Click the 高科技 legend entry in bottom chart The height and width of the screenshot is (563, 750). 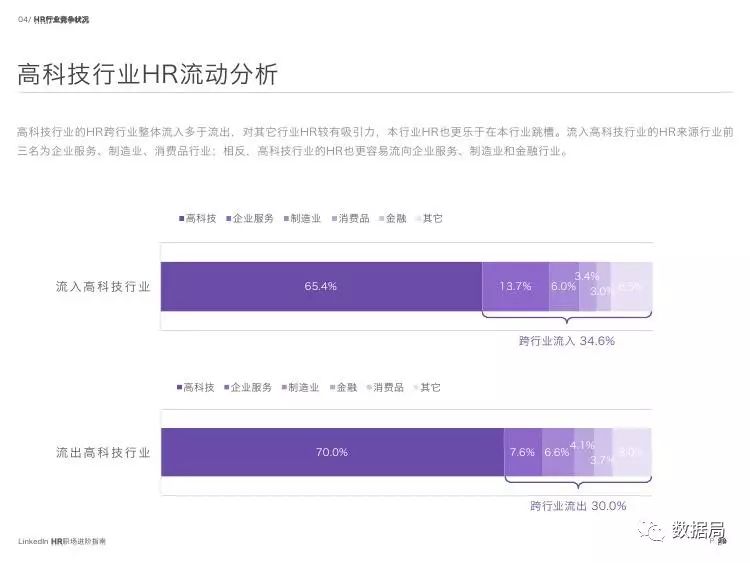[x=196, y=387]
